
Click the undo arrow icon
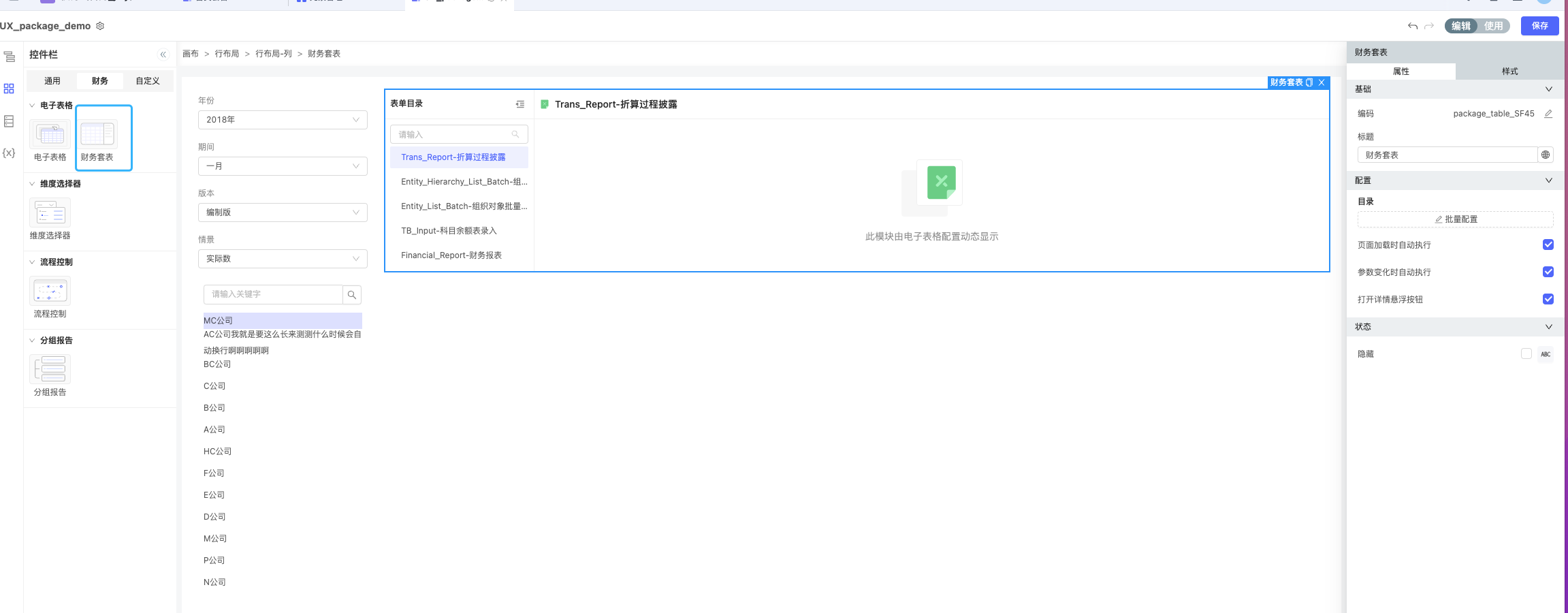(x=1413, y=26)
